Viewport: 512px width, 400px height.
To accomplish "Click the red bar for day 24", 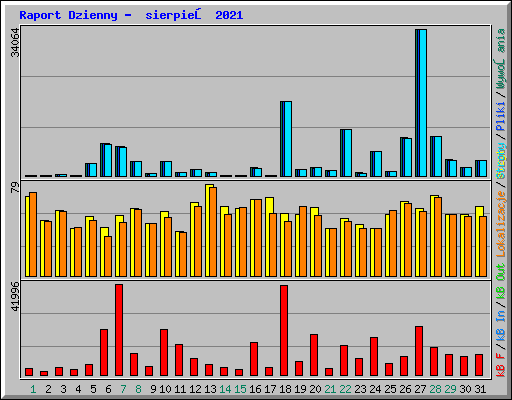I will tap(374, 357).
